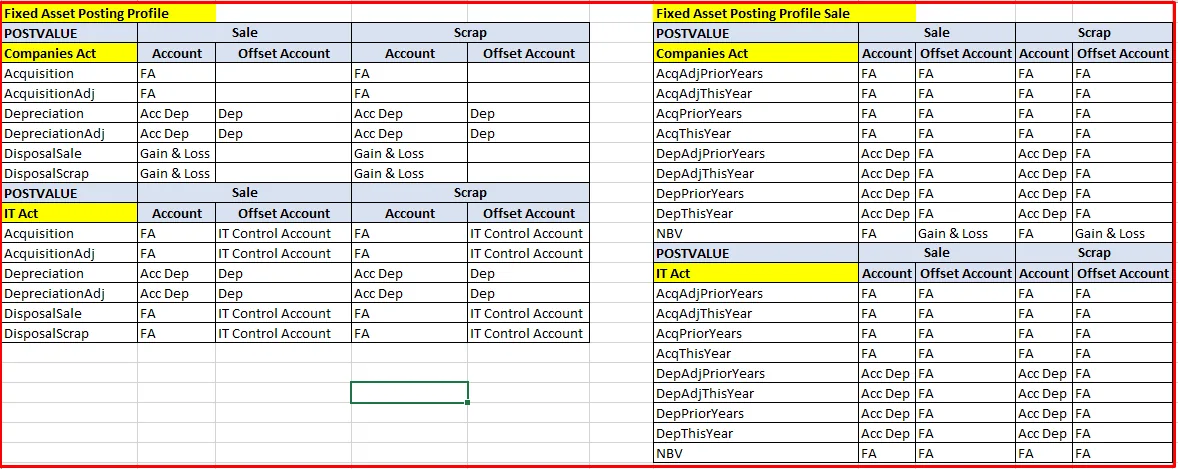Select the yellow 'Companies Act' cell in right table
Image resolution: width=1178 pixels, height=469 pixels.
coord(756,53)
